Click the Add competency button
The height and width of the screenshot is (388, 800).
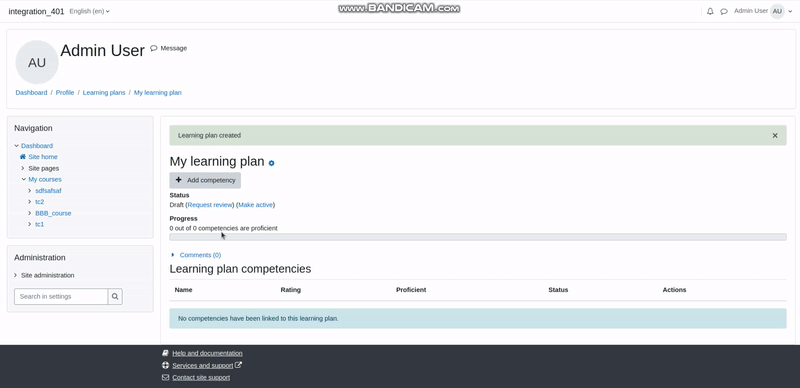(x=205, y=180)
